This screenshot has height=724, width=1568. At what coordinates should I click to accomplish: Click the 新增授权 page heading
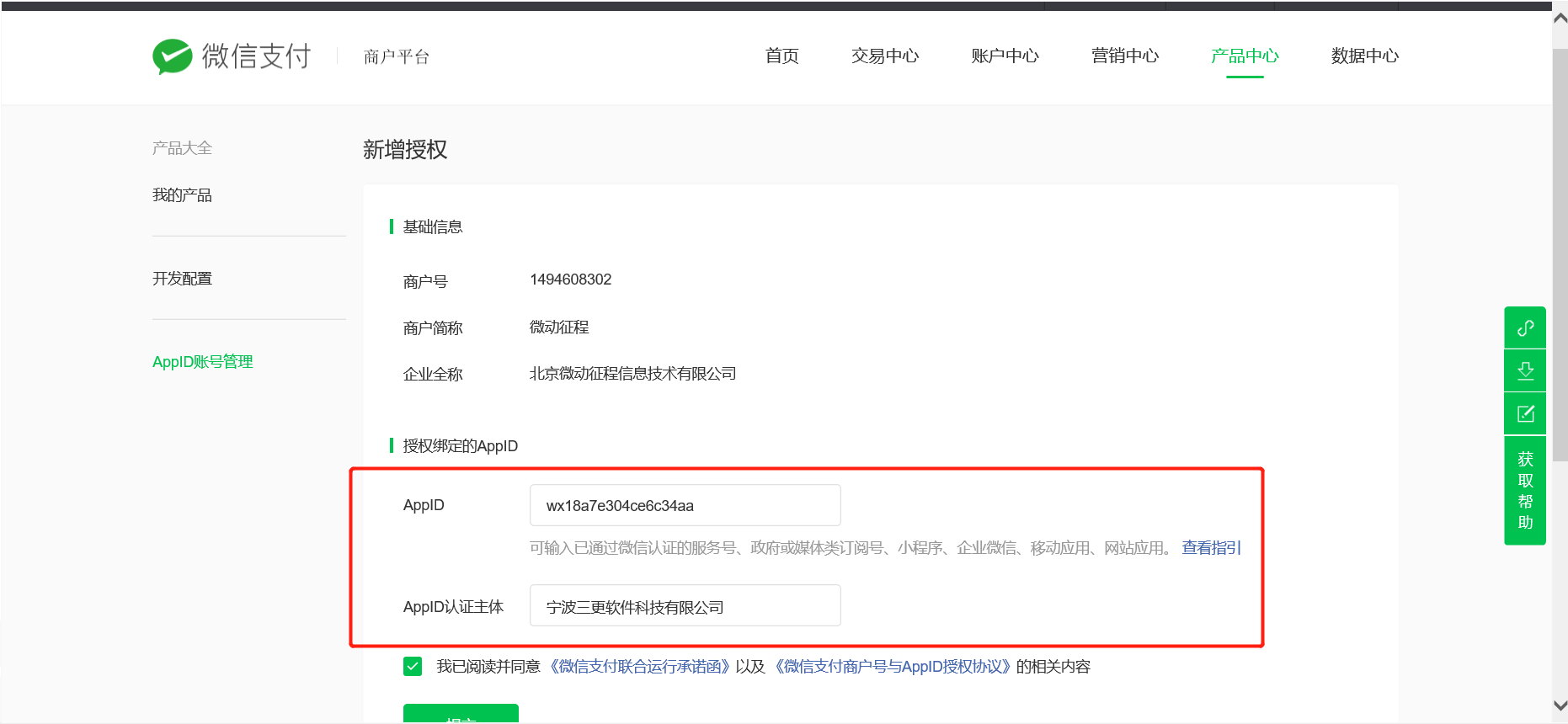coord(405,150)
